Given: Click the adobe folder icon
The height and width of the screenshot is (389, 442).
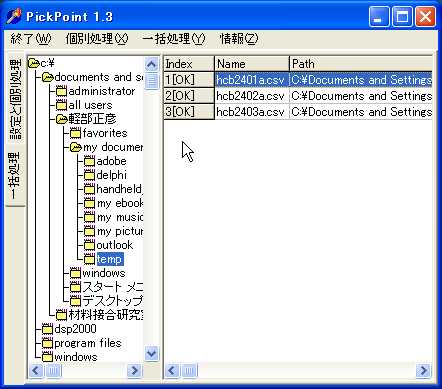Looking at the screenshot, I should tap(89, 161).
